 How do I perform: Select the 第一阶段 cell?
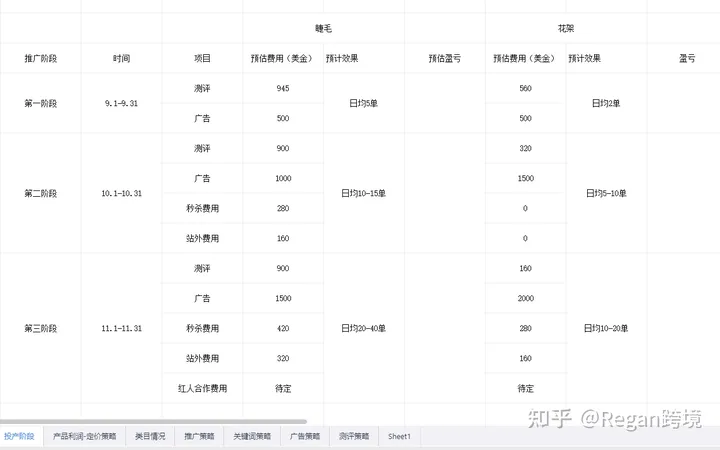(x=40, y=103)
